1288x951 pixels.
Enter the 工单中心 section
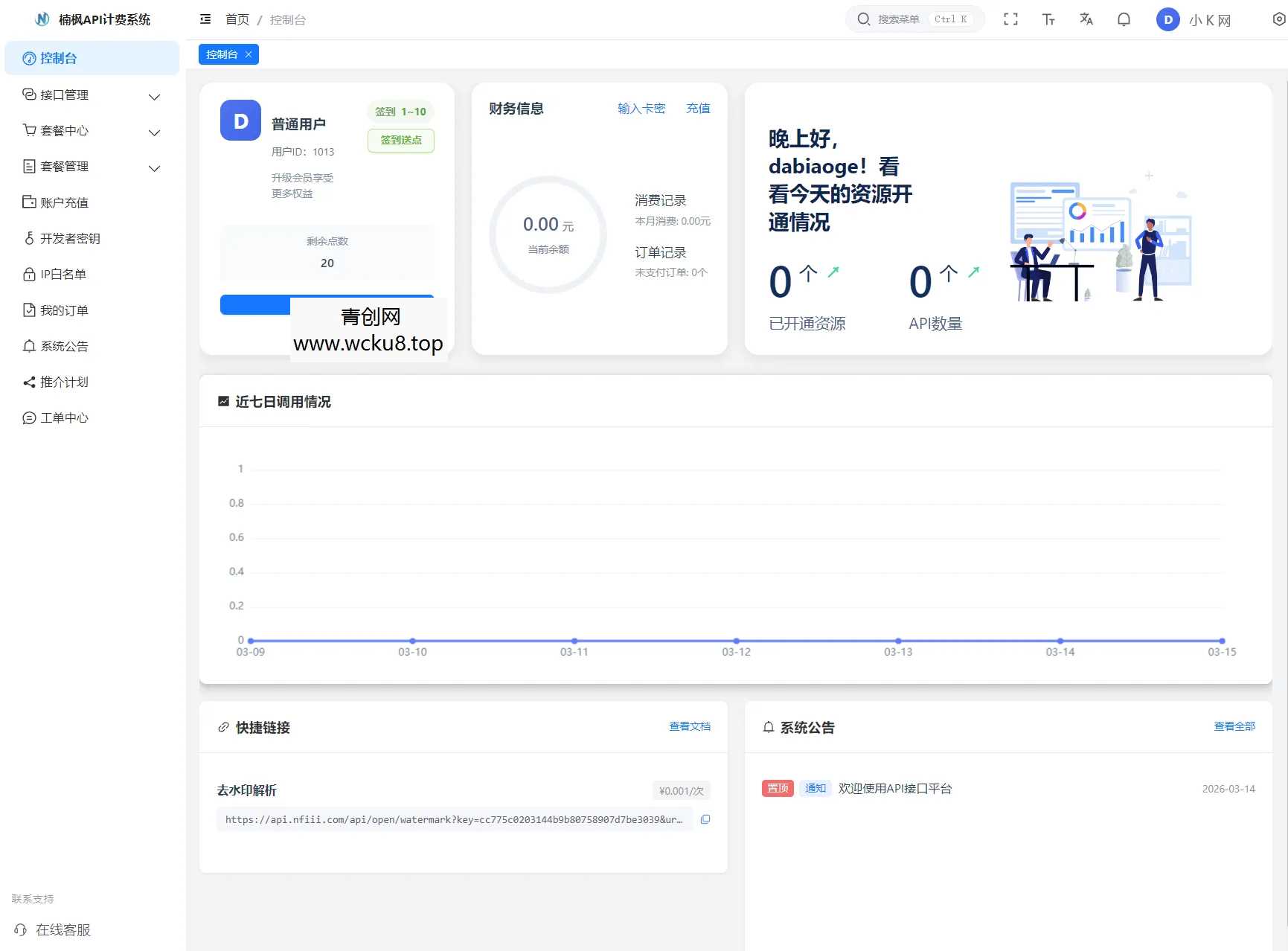[x=63, y=417]
